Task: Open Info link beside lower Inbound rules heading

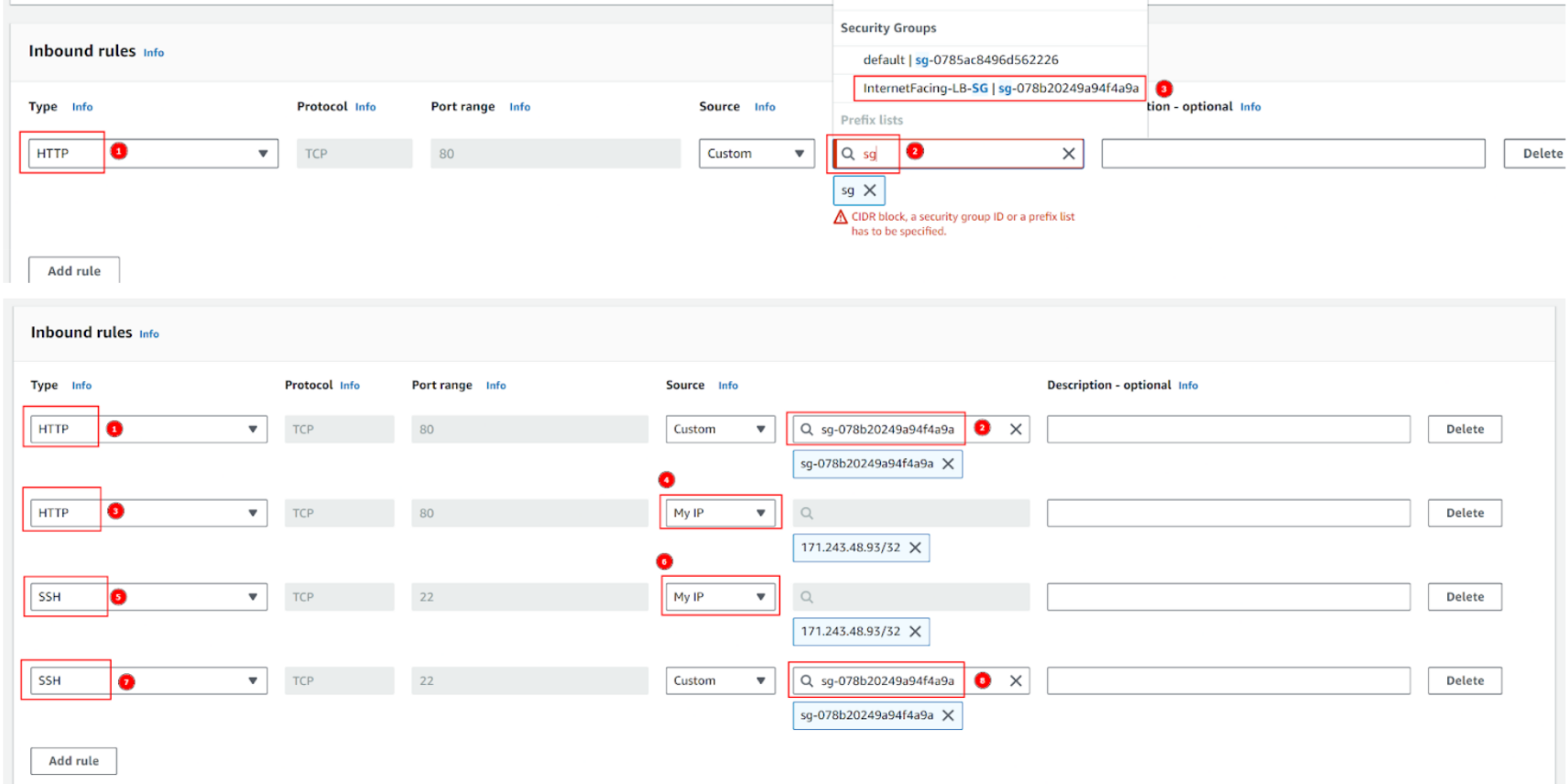Action: coord(149,334)
